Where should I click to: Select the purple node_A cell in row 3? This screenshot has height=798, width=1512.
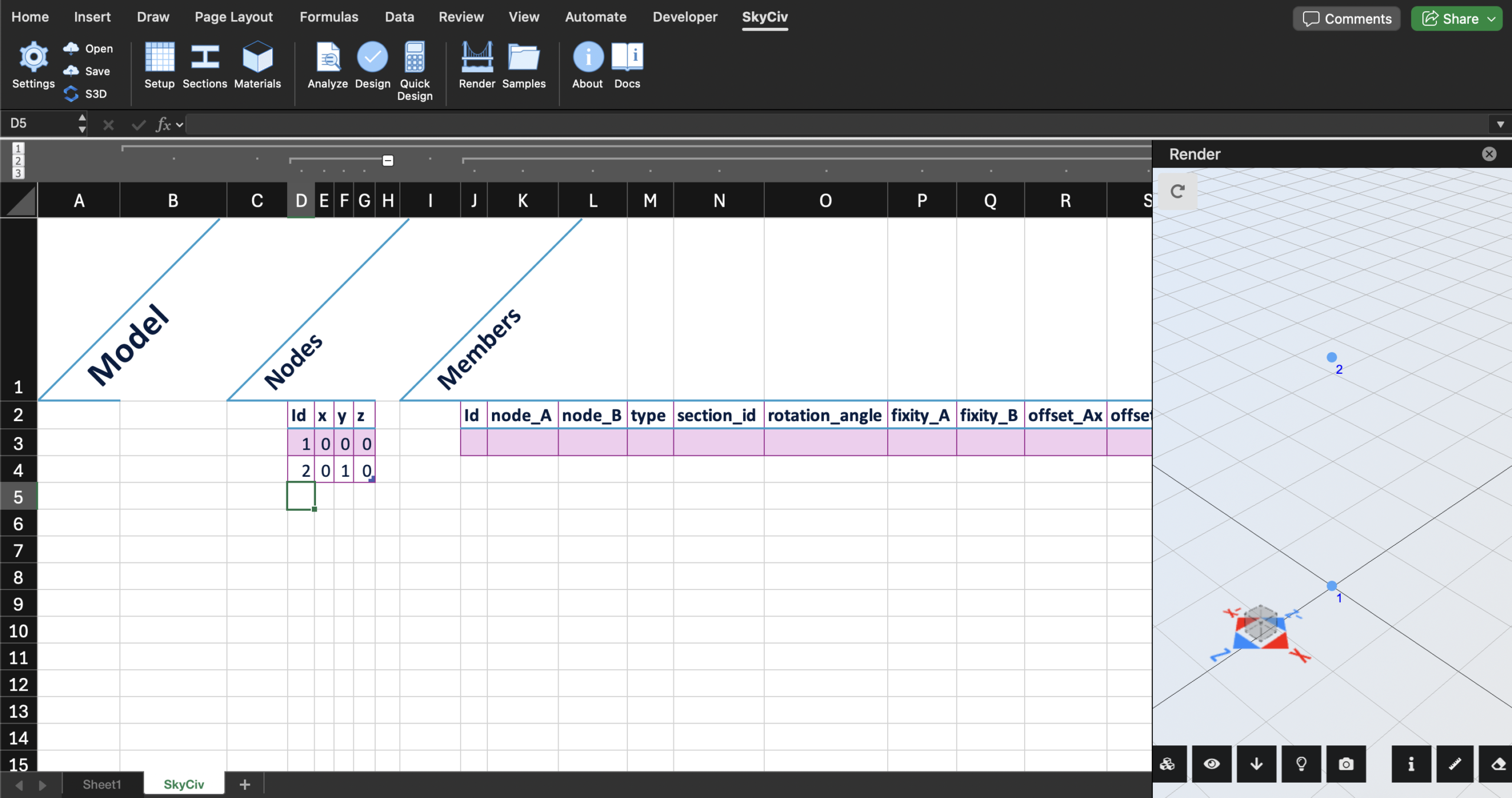click(x=523, y=442)
